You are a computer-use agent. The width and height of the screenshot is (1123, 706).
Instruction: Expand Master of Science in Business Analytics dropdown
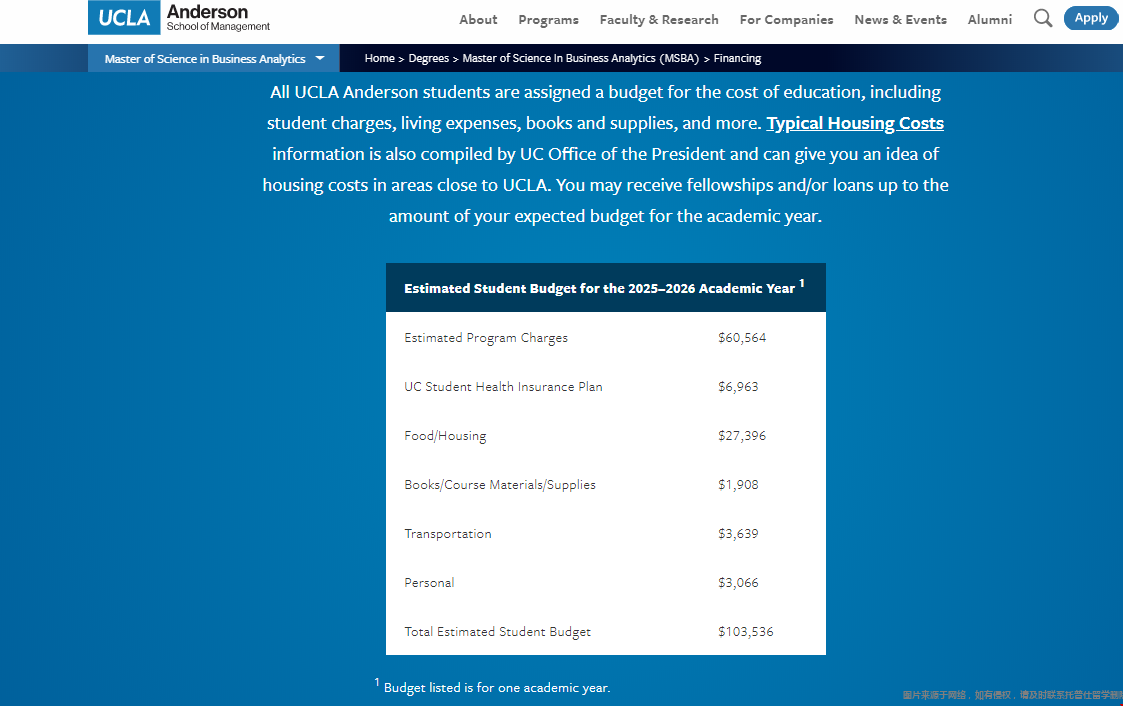coord(213,59)
